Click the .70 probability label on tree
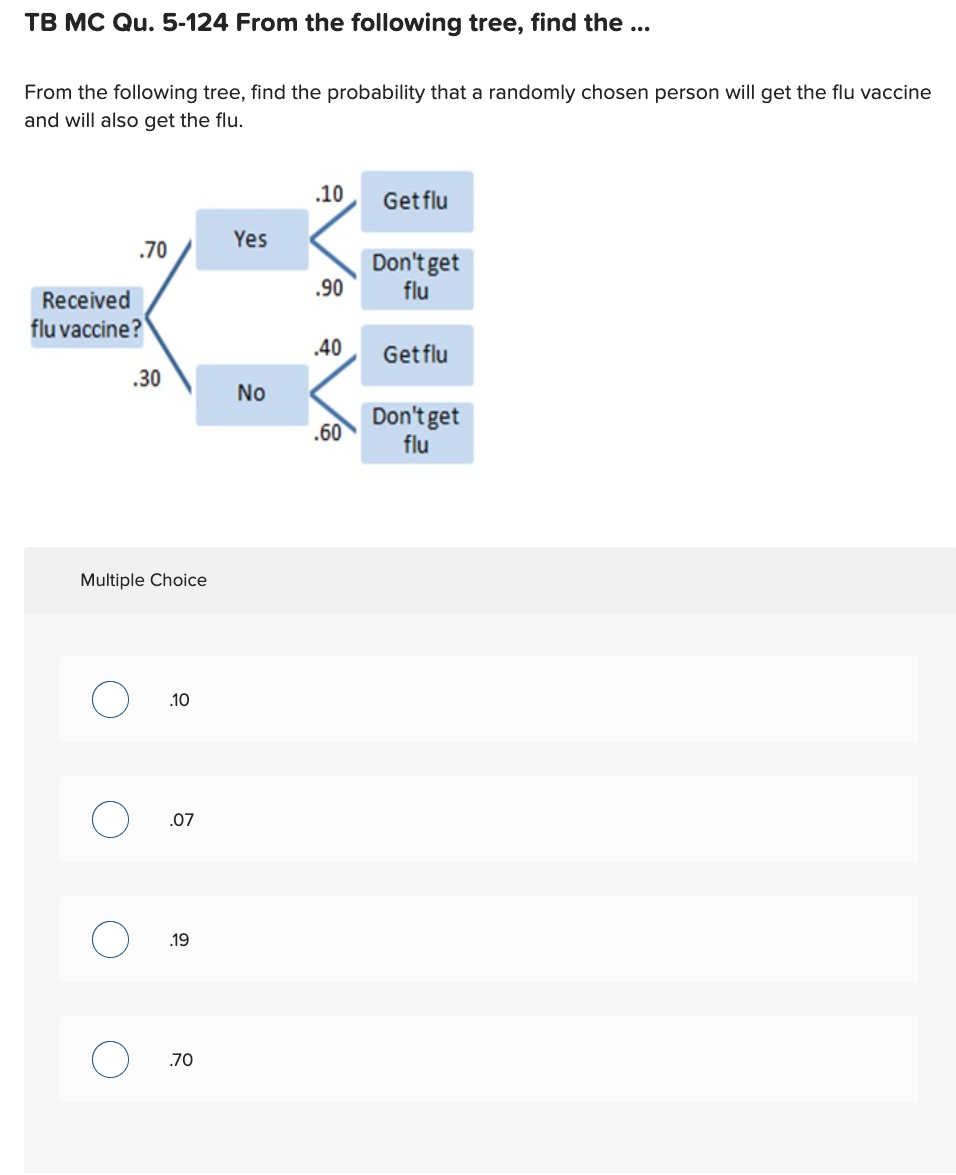Screen dimensions: 956x1175 point(153,249)
